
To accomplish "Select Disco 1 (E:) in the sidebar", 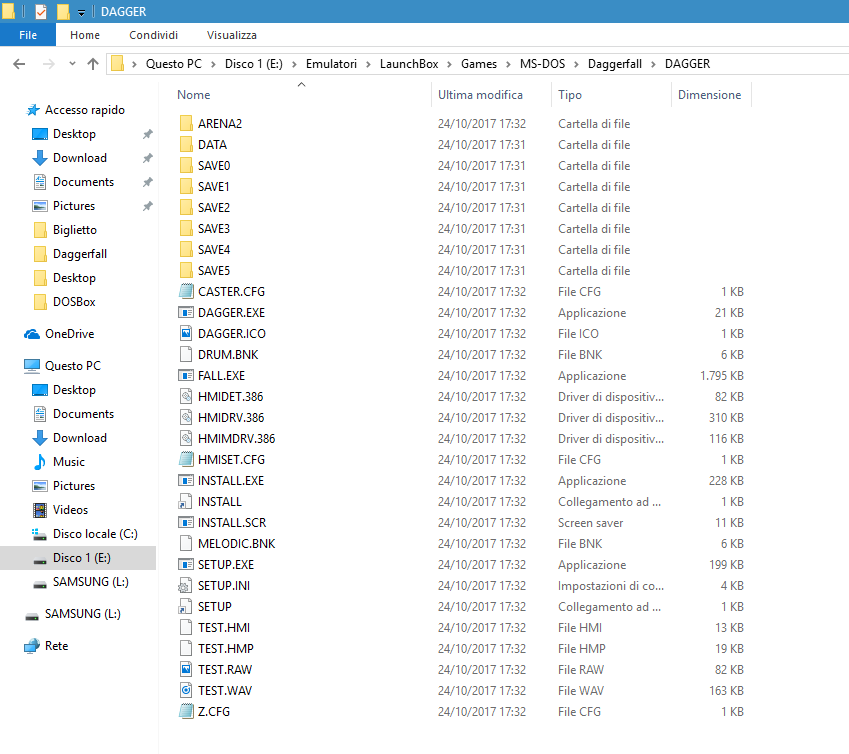I will 78,558.
